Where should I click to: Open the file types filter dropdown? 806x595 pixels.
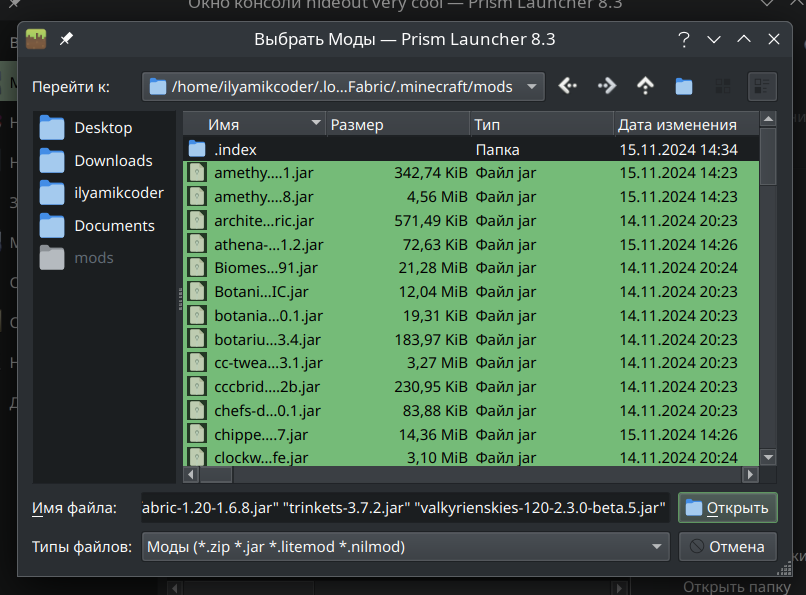(657, 547)
